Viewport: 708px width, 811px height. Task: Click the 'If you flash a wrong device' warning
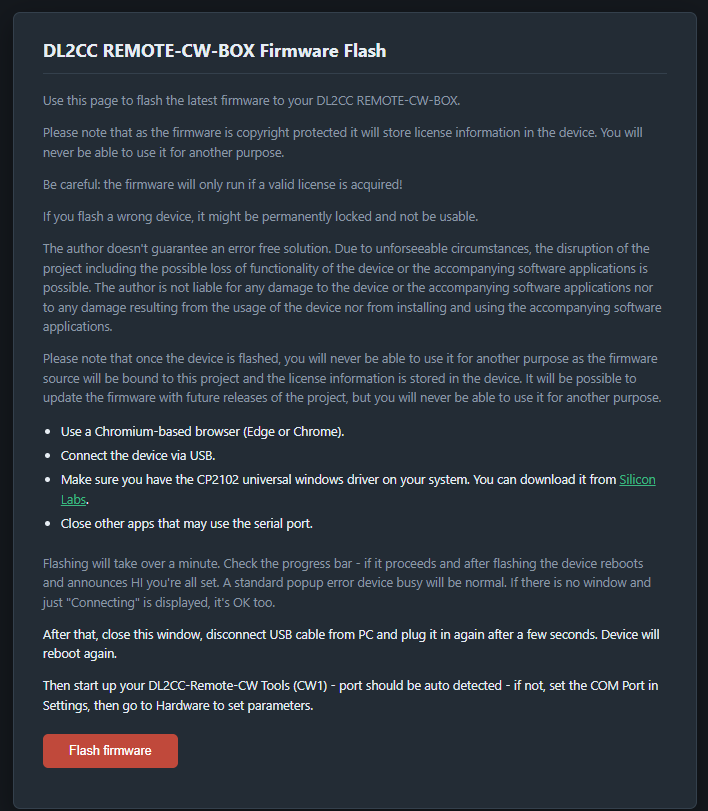pyautogui.click(x=260, y=216)
